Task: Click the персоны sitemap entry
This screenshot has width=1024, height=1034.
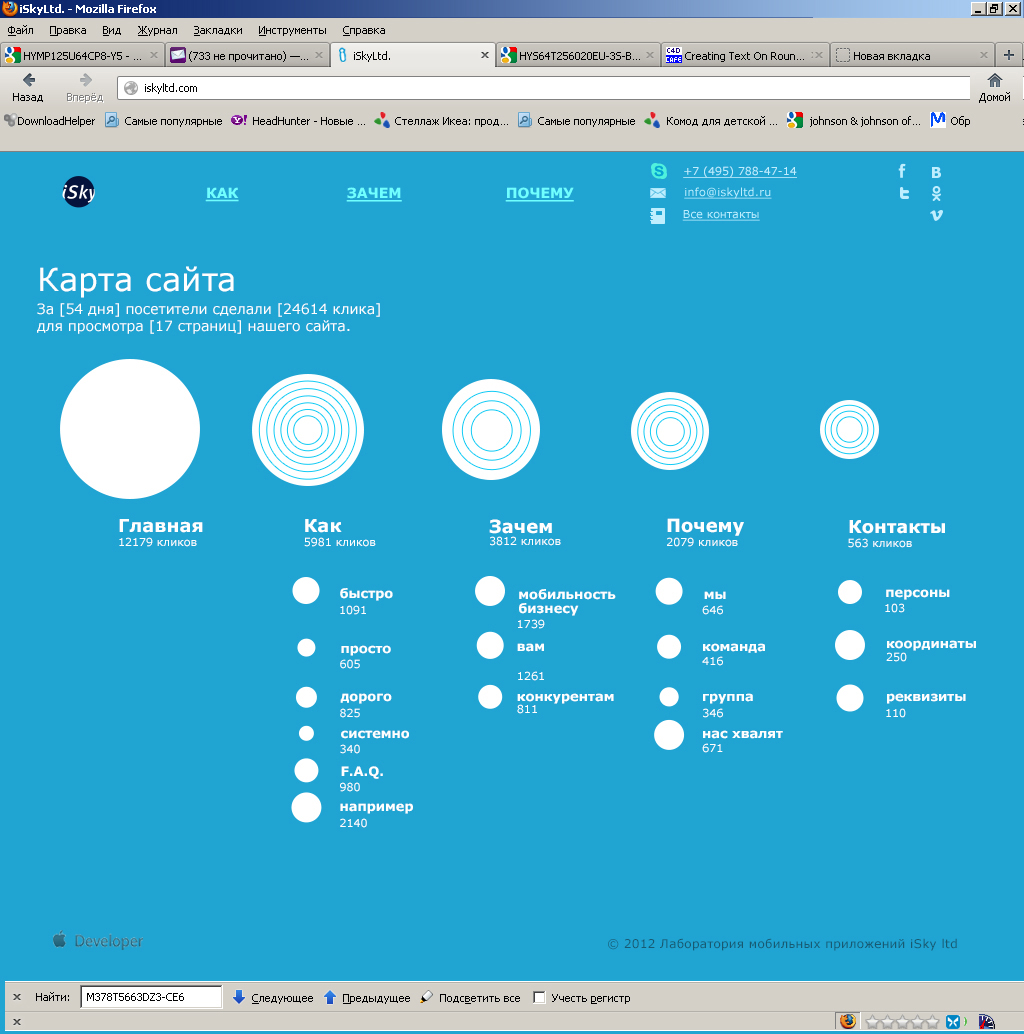Action: pyautogui.click(x=917, y=593)
